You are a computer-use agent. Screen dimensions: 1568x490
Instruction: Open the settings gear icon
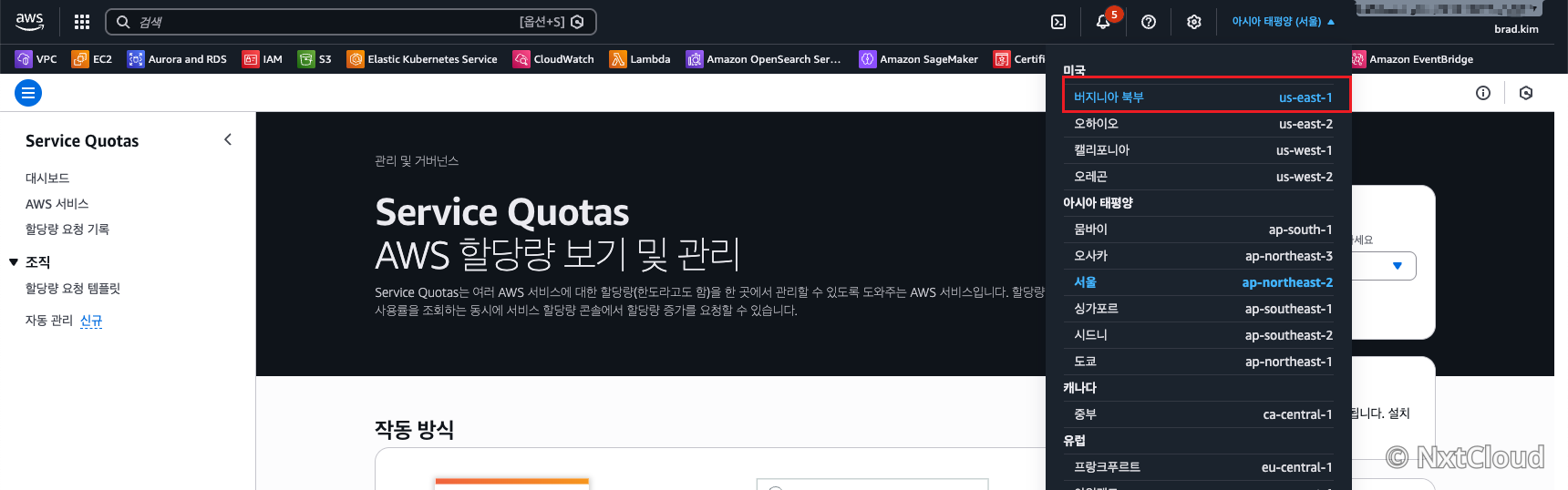coord(1194,22)
